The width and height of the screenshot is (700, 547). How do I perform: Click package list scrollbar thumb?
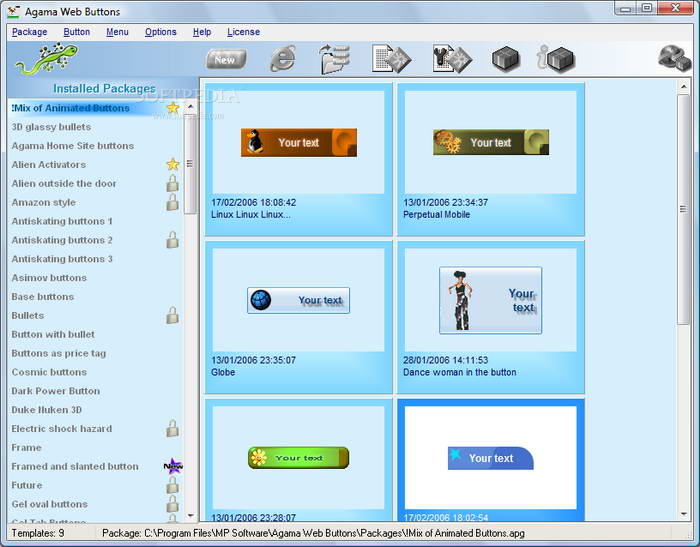(x=191, y=163)
